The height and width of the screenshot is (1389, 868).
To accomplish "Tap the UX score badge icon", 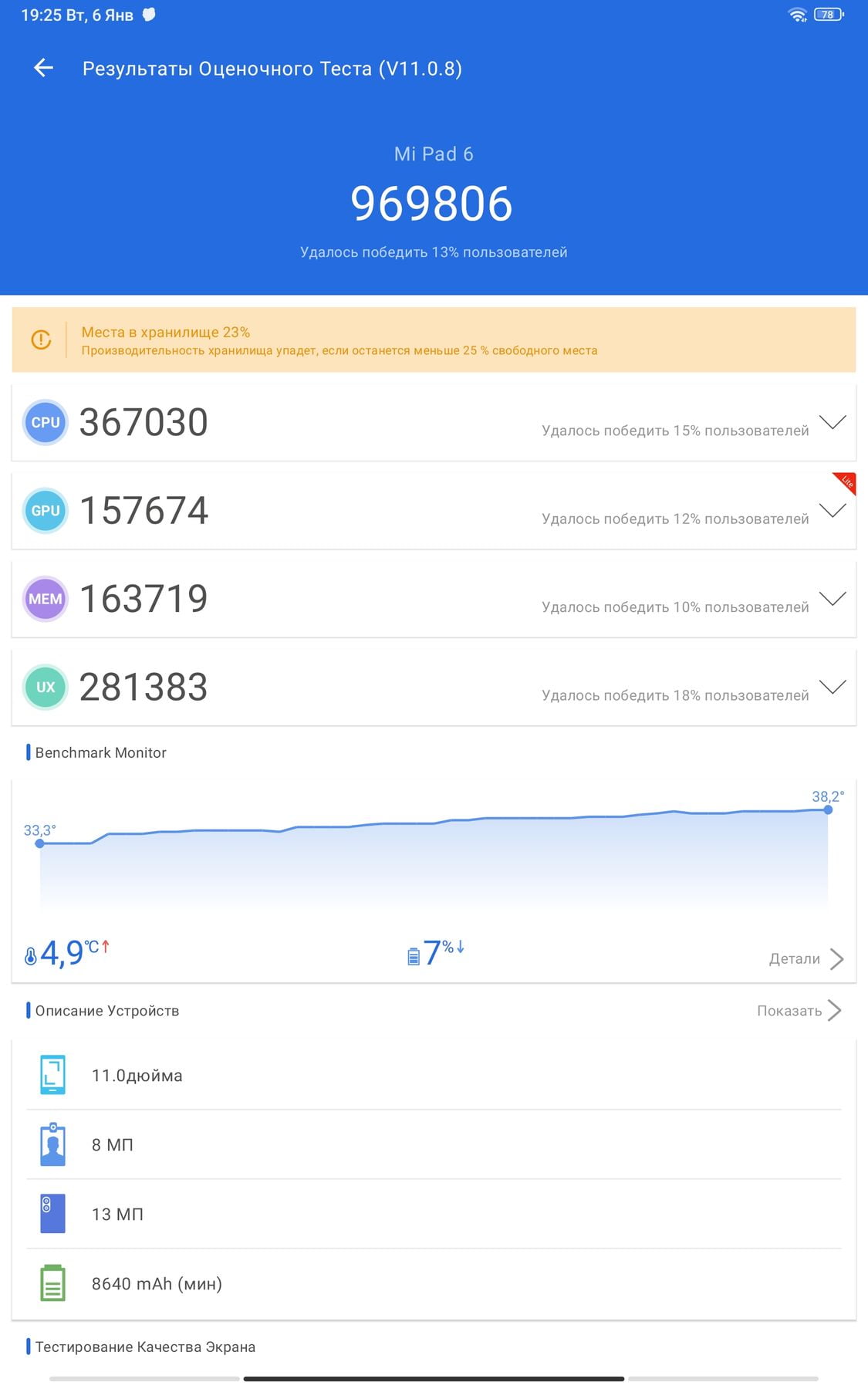I will coord(46,687).
